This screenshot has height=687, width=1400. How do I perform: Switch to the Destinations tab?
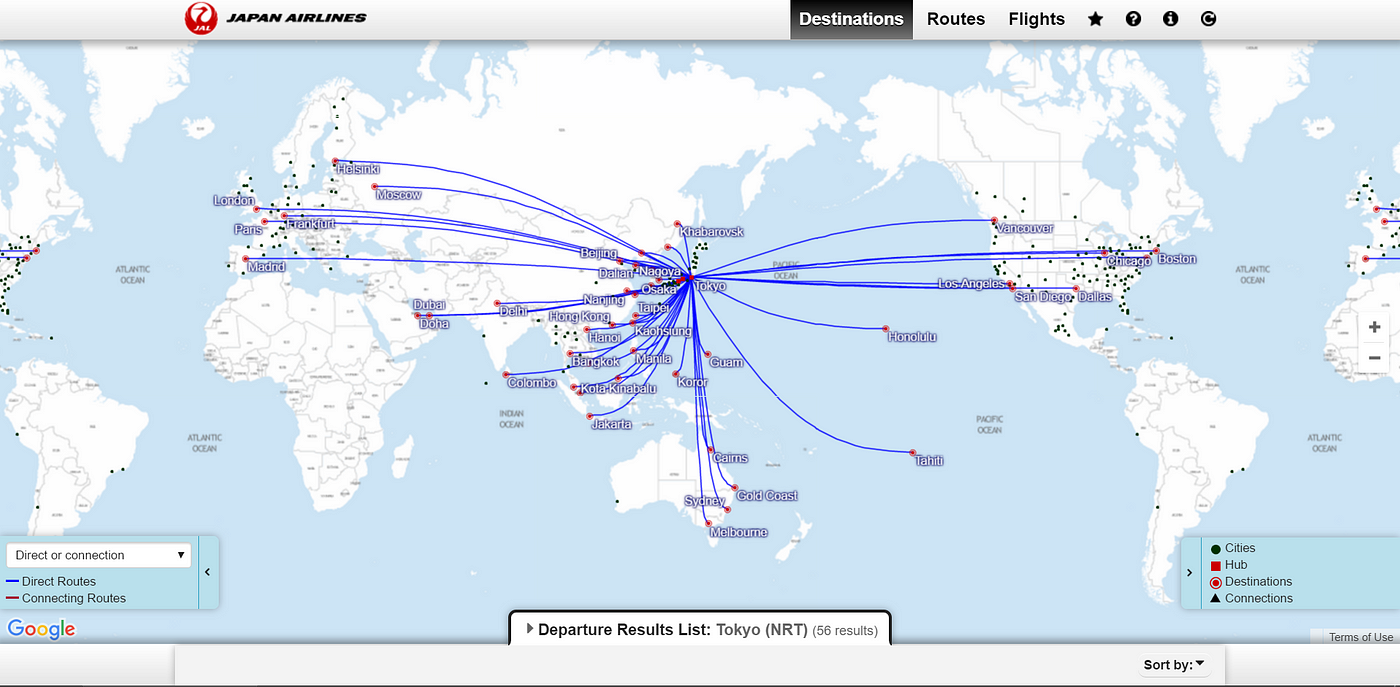coord(851,19)
